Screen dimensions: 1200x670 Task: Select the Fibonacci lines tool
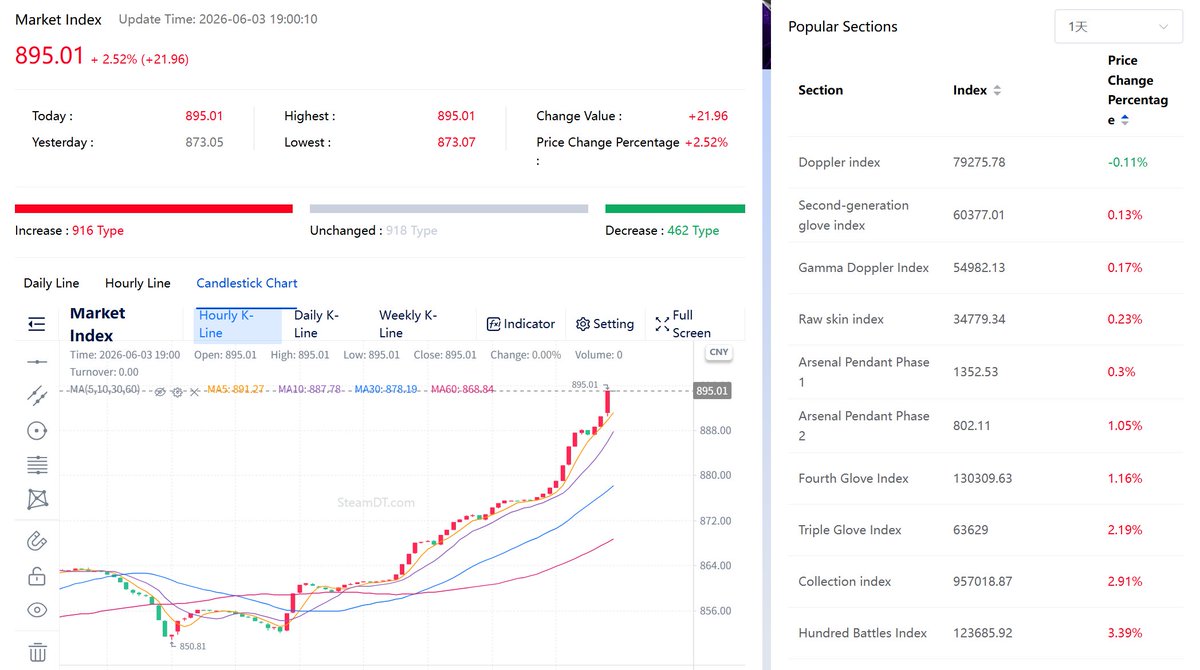pos(37,465)
